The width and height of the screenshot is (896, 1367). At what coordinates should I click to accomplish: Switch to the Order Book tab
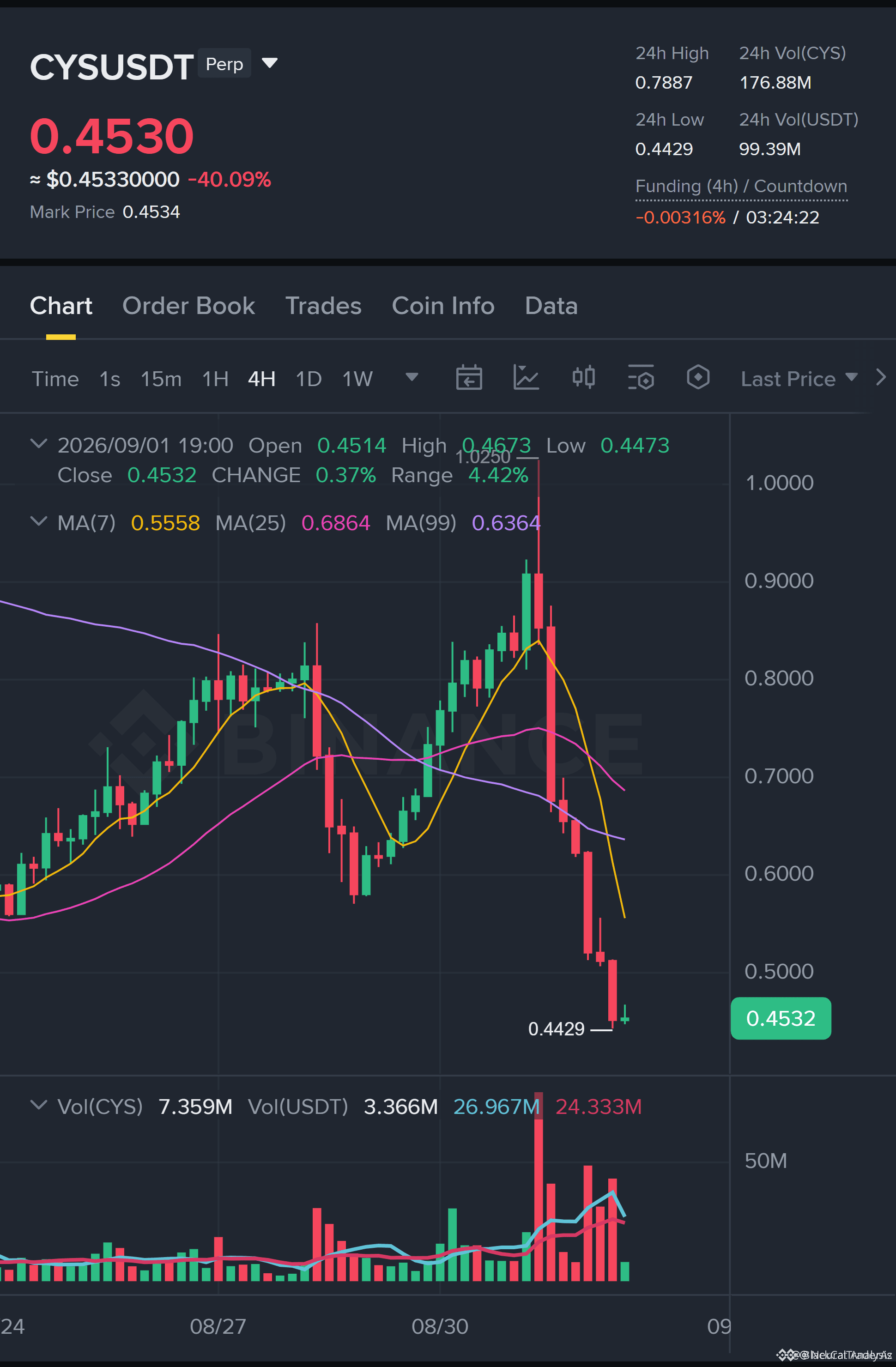click(x=188, y=306)
